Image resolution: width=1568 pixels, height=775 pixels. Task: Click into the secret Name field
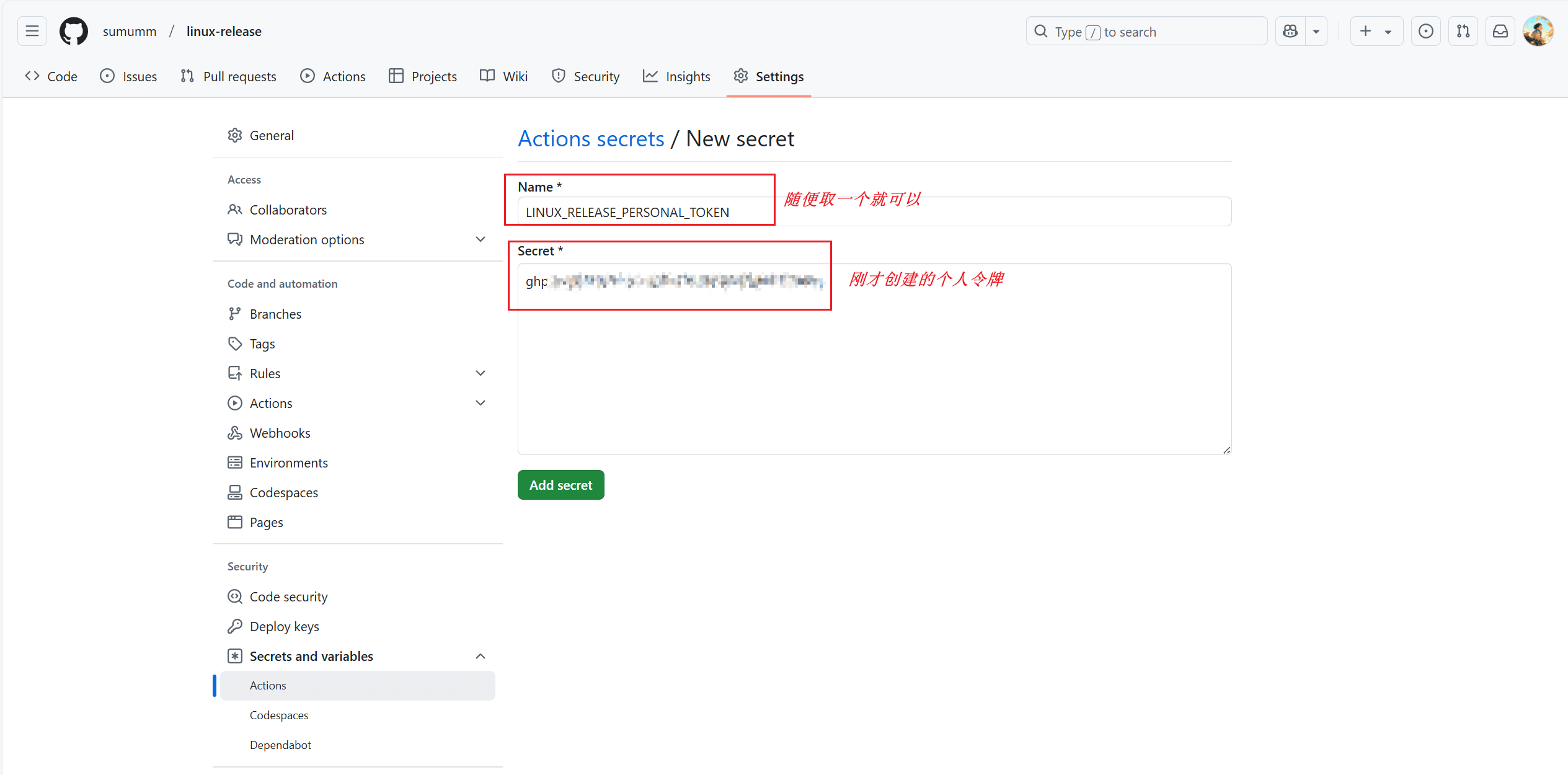(x=874, y=212)
